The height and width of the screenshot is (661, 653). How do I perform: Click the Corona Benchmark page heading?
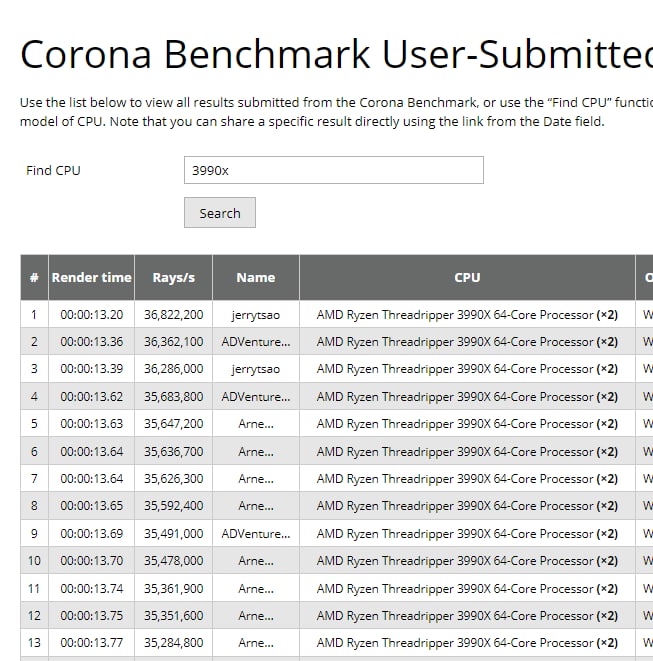pos(336,54)
